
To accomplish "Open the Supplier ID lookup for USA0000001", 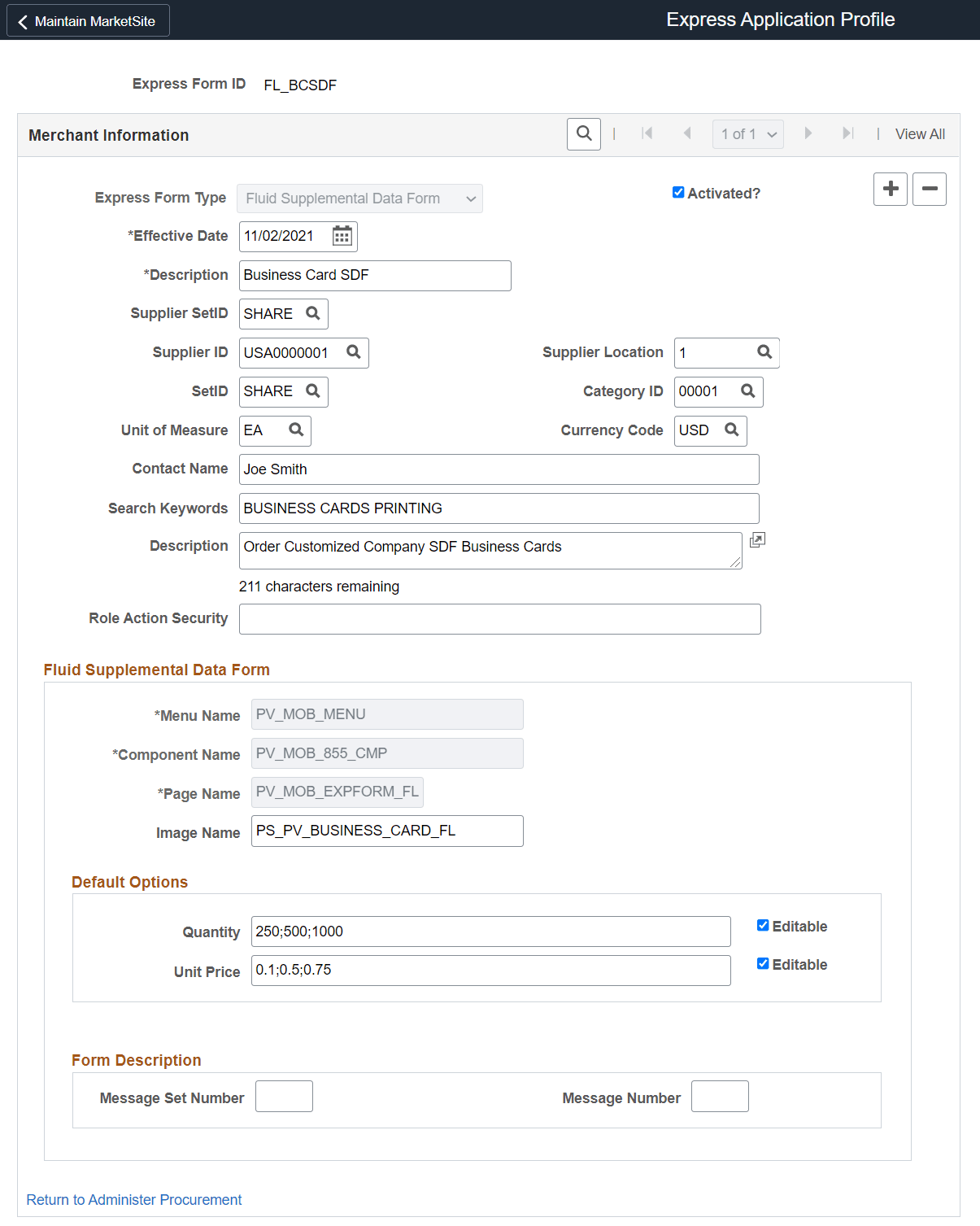I will tap(353, 352).
